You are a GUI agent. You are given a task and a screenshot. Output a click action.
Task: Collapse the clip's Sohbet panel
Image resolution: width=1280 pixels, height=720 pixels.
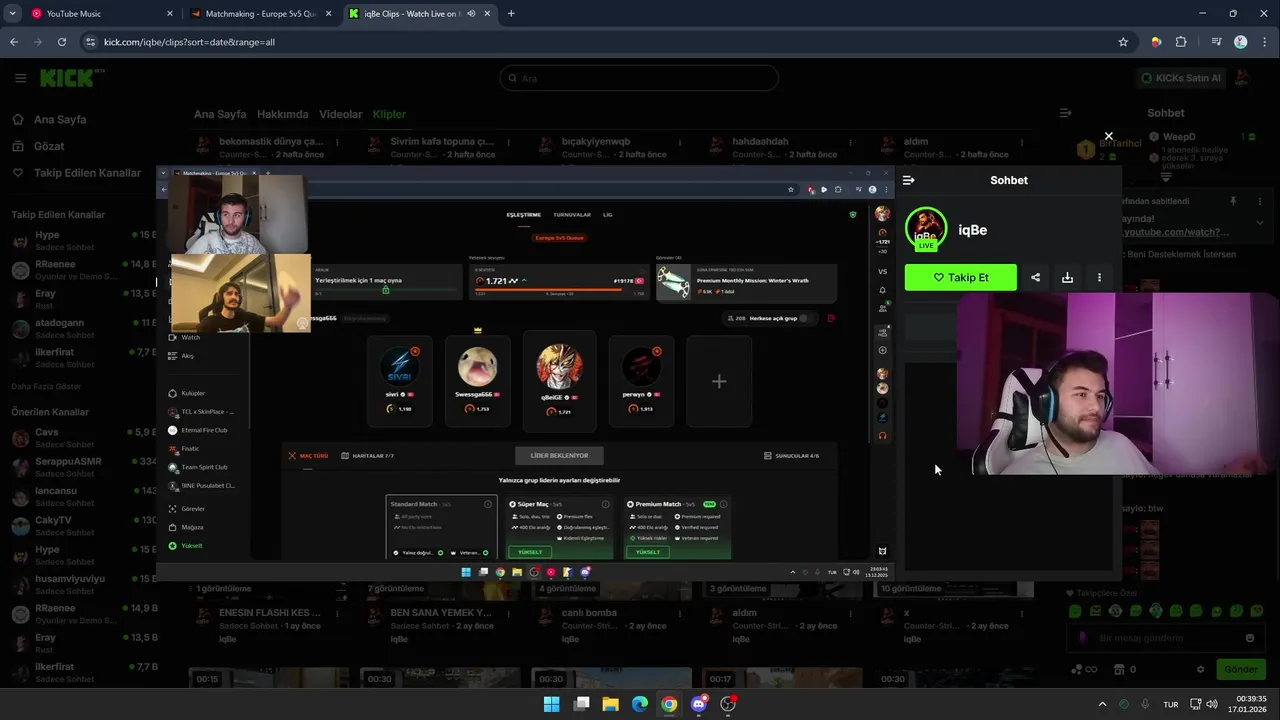908,180
